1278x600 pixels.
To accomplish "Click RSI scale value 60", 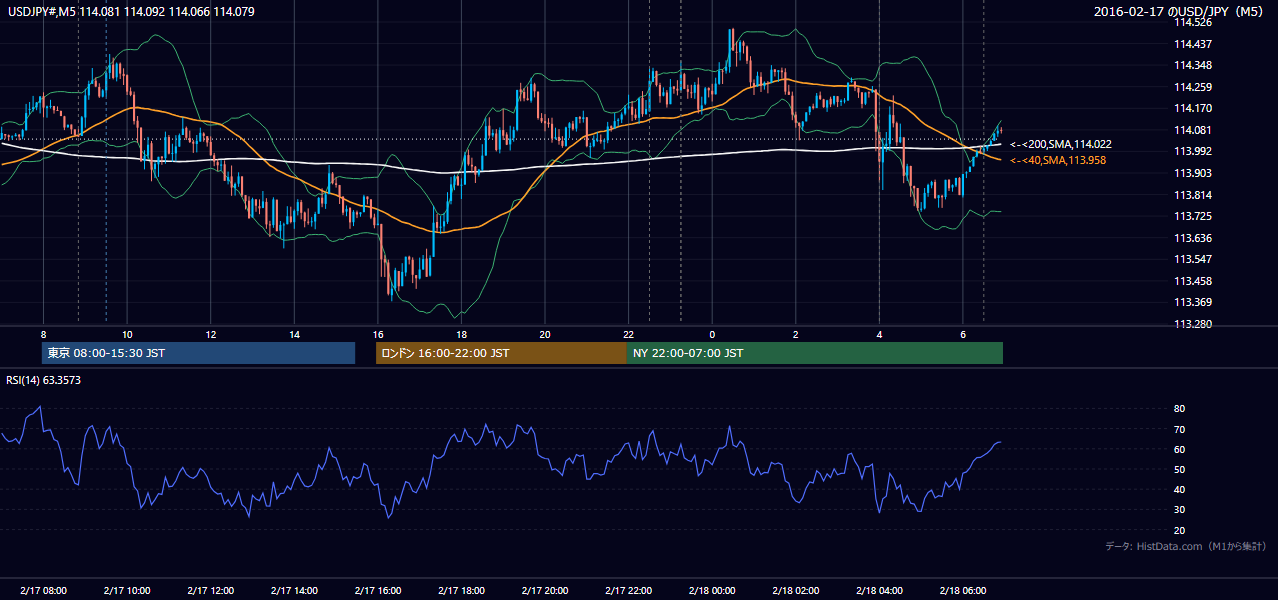I will 1179,449.
